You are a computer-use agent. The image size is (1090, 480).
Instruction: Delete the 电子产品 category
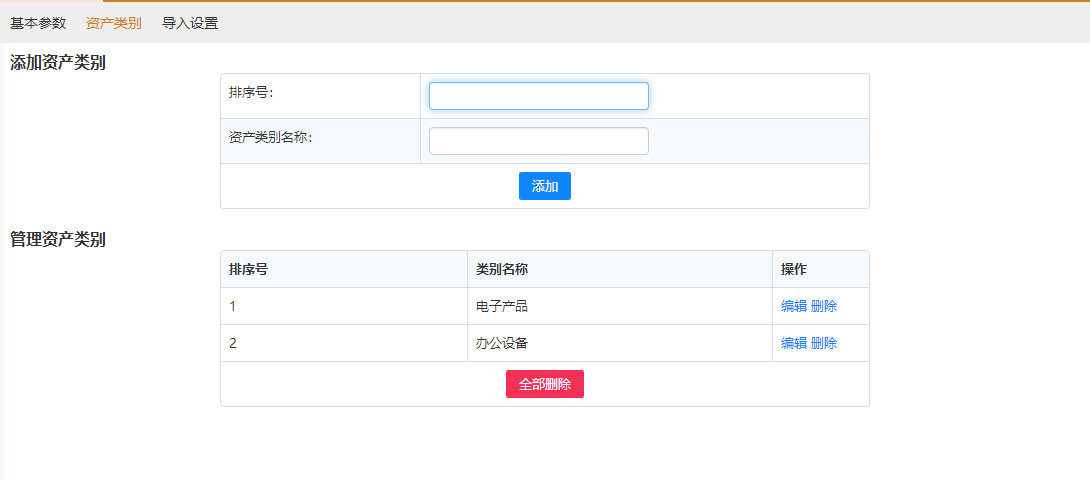(x=824, y=306)
